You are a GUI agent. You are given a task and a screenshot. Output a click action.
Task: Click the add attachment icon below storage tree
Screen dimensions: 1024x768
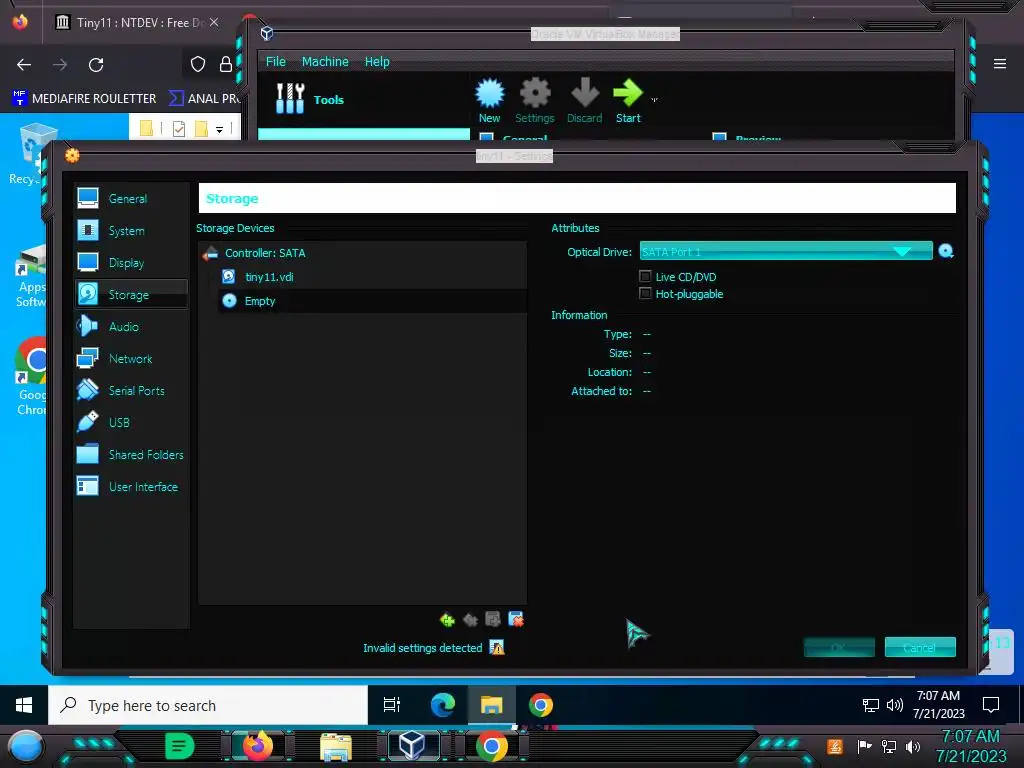click(493, 620)
